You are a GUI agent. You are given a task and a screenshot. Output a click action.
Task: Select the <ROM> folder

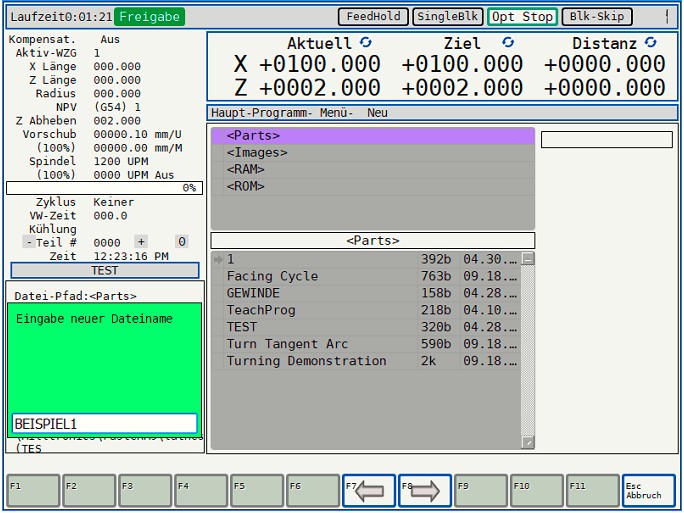pyautogui.click(x=373, y=187)
